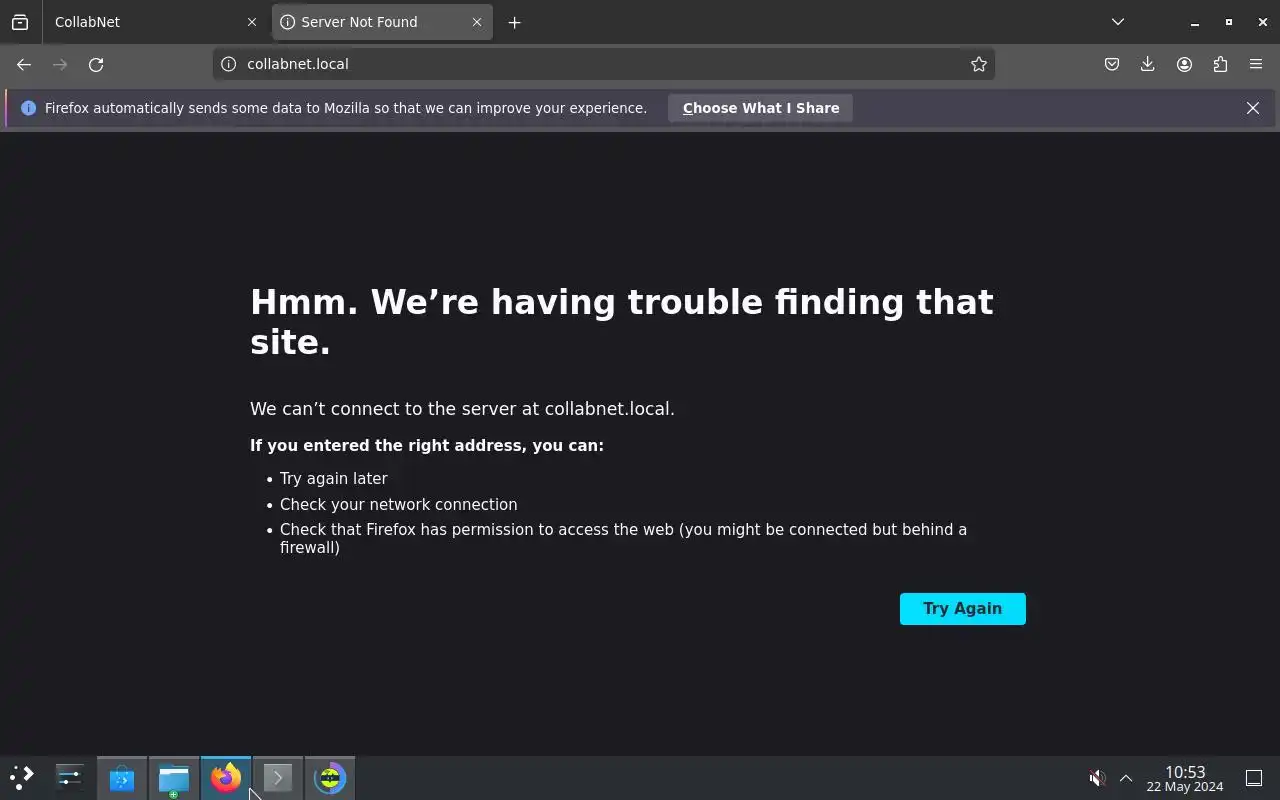Expand hidden system tray icons
Image resolution: width=1280 pixels, height=800 pixels.
1126,778
